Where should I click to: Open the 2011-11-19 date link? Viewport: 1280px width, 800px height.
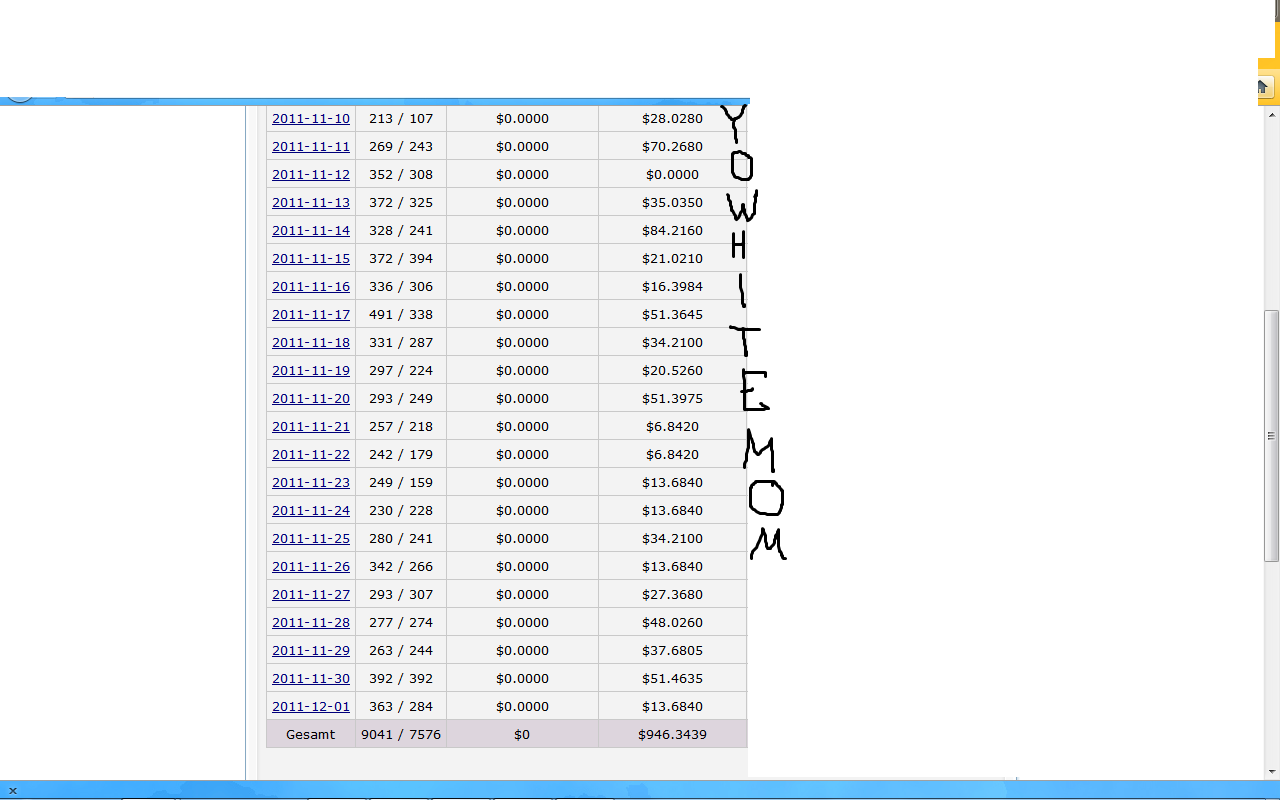(311, 370)
